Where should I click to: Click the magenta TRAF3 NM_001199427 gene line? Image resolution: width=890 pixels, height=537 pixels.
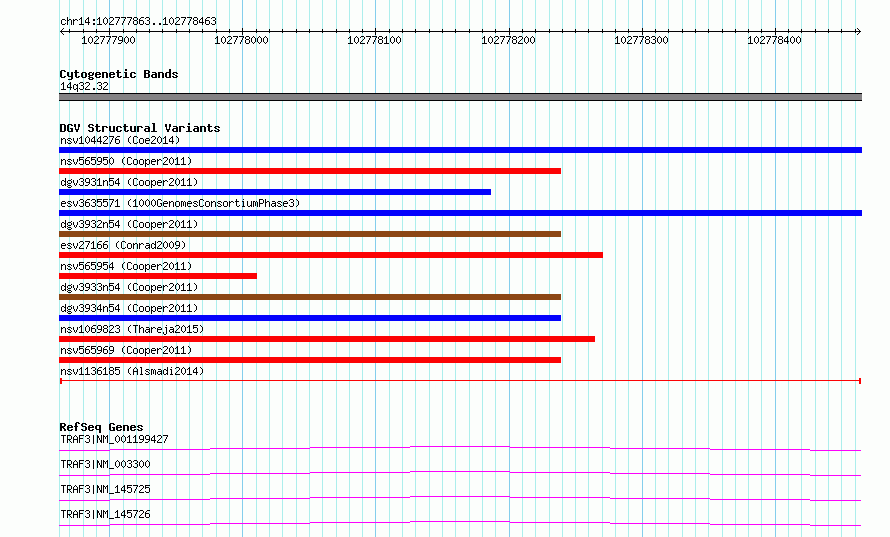(460, 448)
